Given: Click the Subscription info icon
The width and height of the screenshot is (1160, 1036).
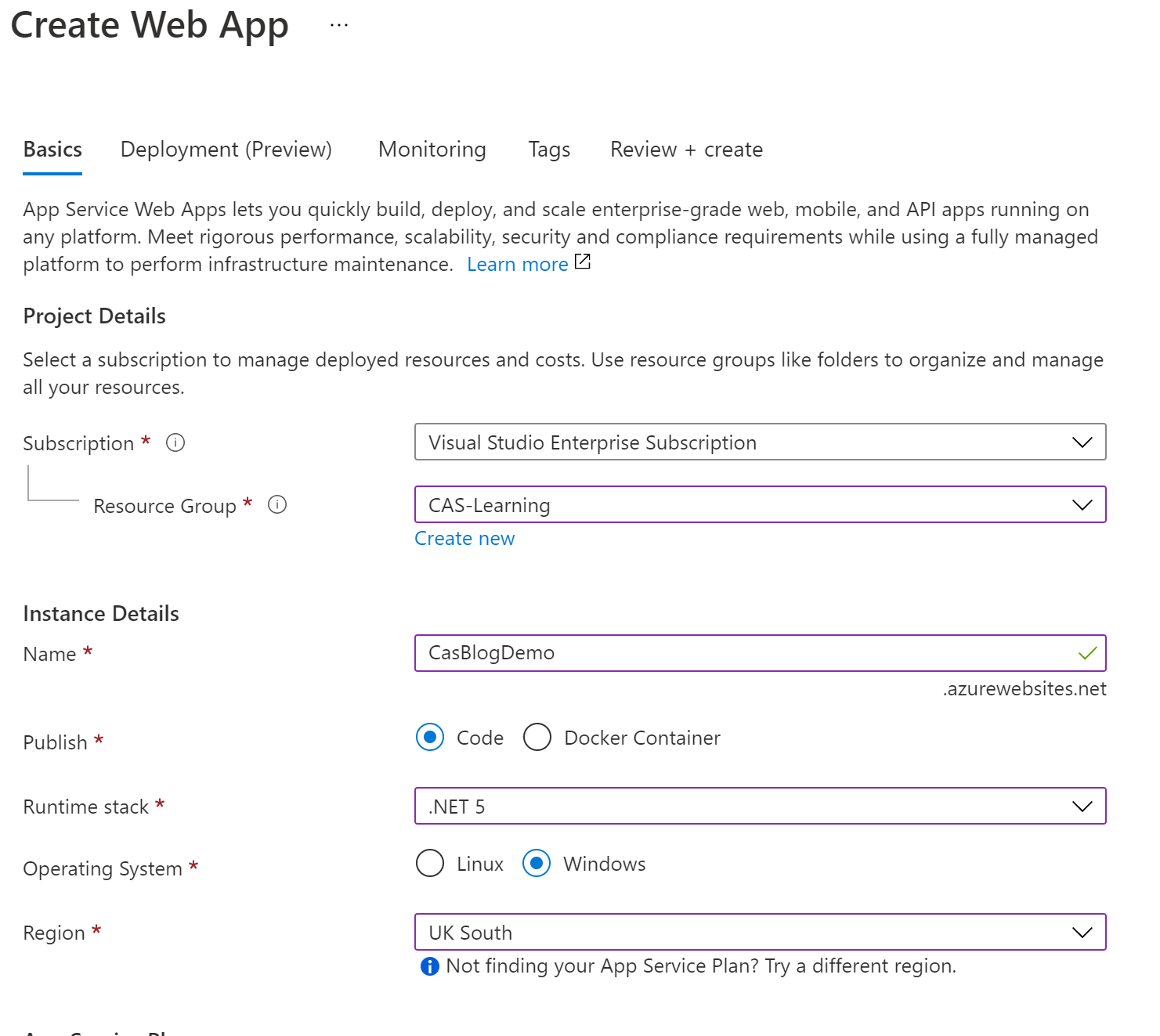Looking at the screenshot, I should [x=175, y=443].
